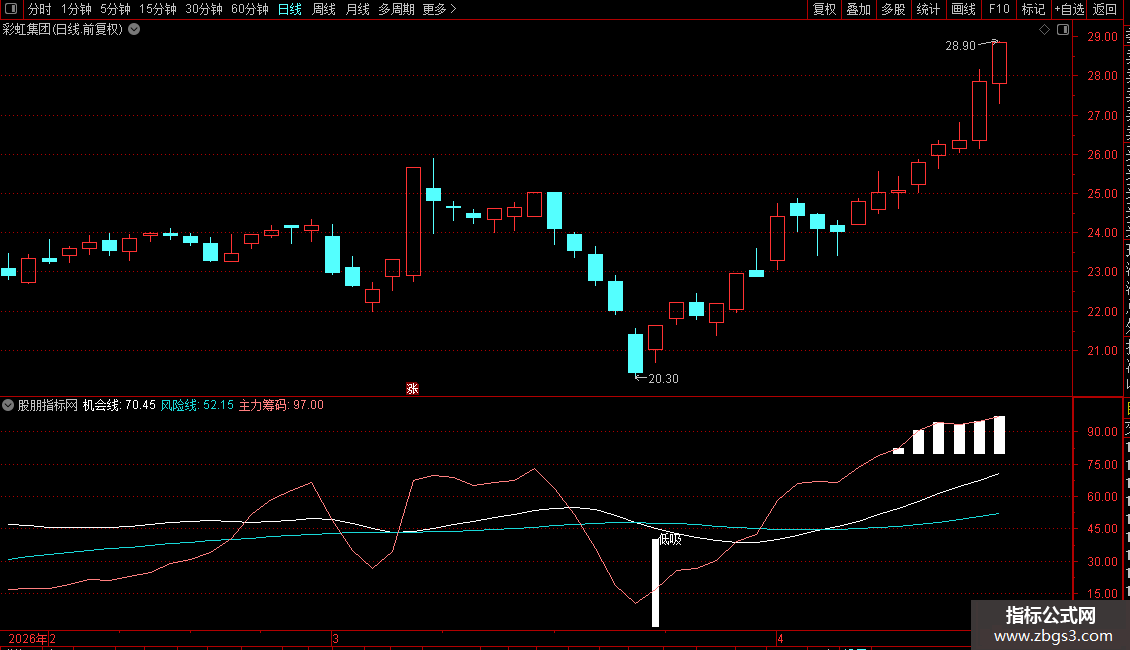Click month 3 marker on time axis

pyautogui.click(x=336, y=638)
